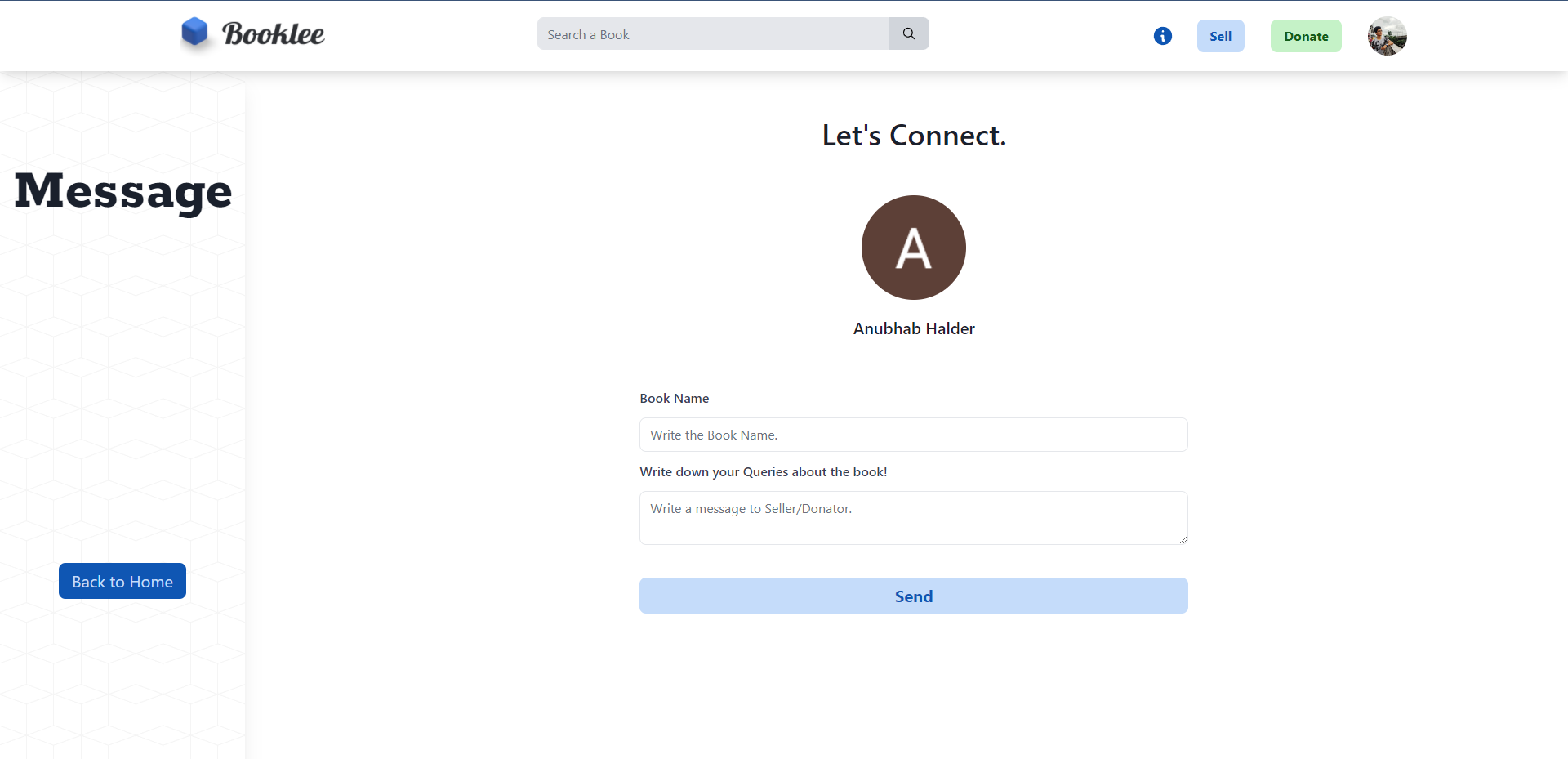
Task: Open the blue info icon
Action: tap(1163, 36)
